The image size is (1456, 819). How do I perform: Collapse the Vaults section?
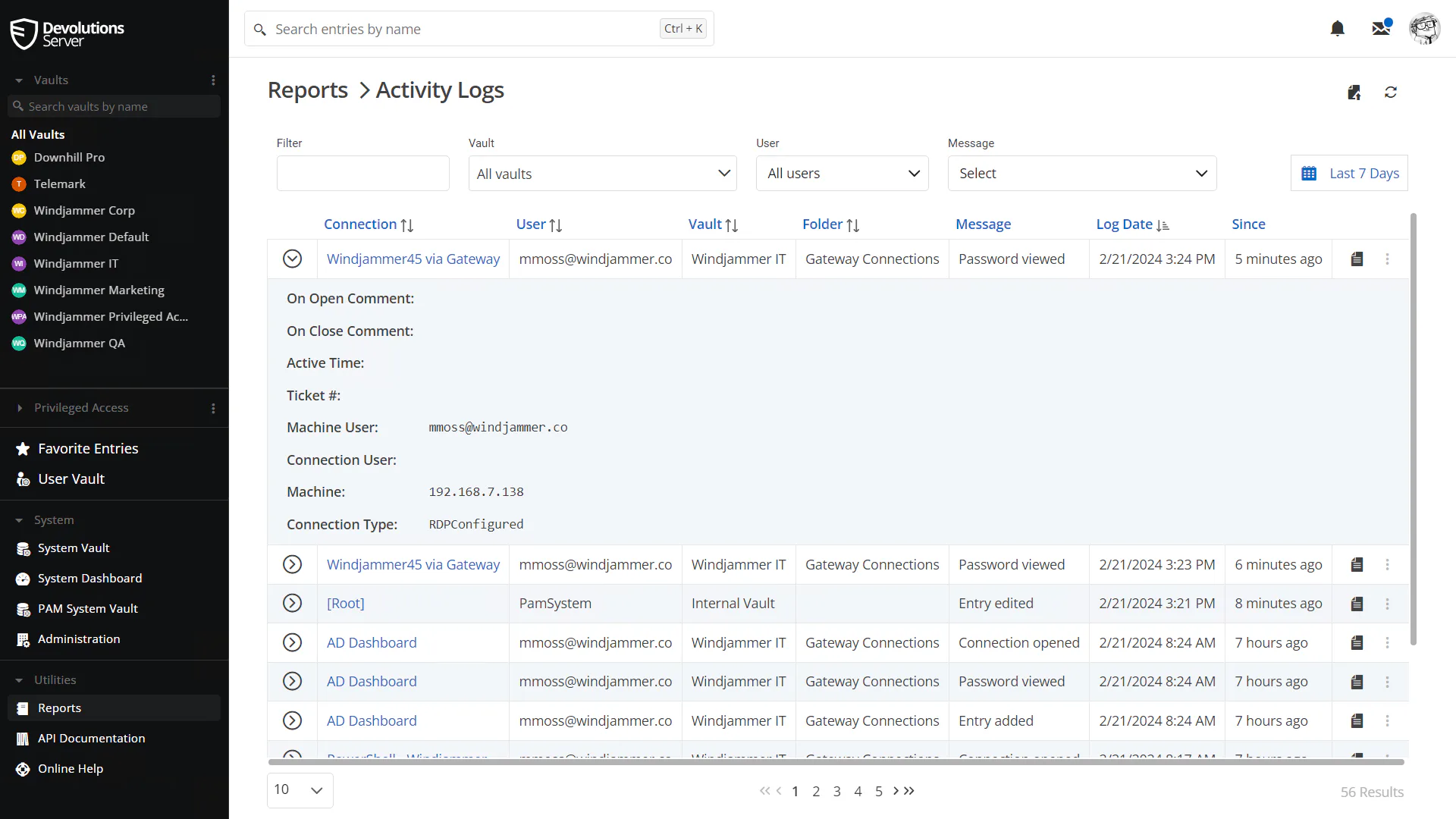[x=19, y=80]
